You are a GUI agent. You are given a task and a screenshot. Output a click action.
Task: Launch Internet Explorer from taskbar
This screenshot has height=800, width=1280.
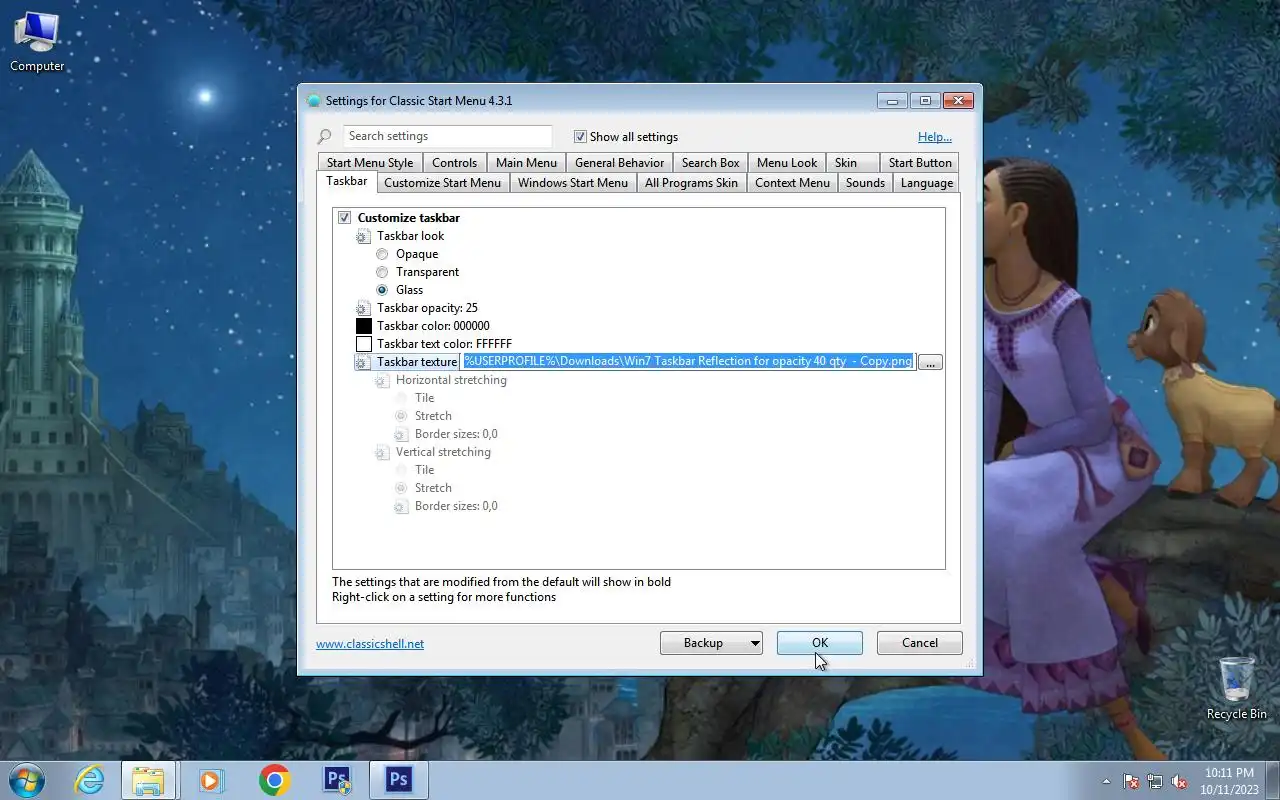(90, 780)
